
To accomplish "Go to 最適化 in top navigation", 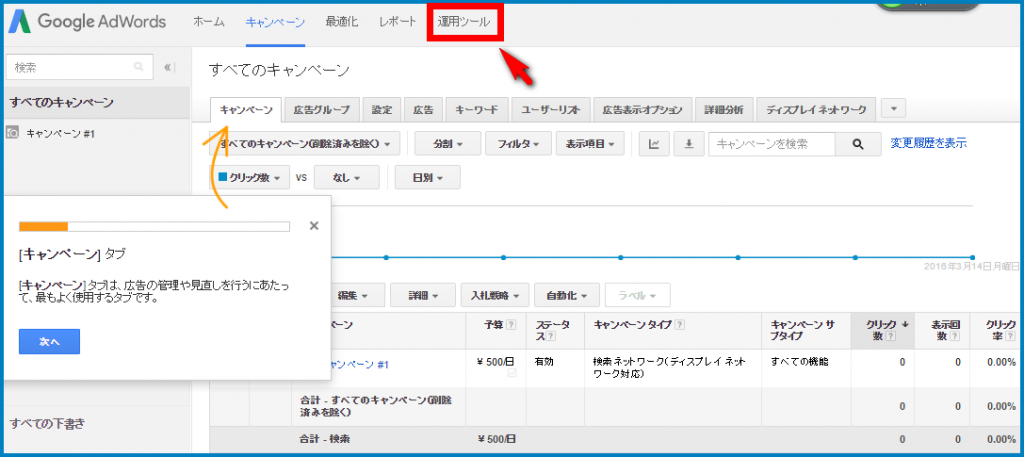I will pos(342,22).
